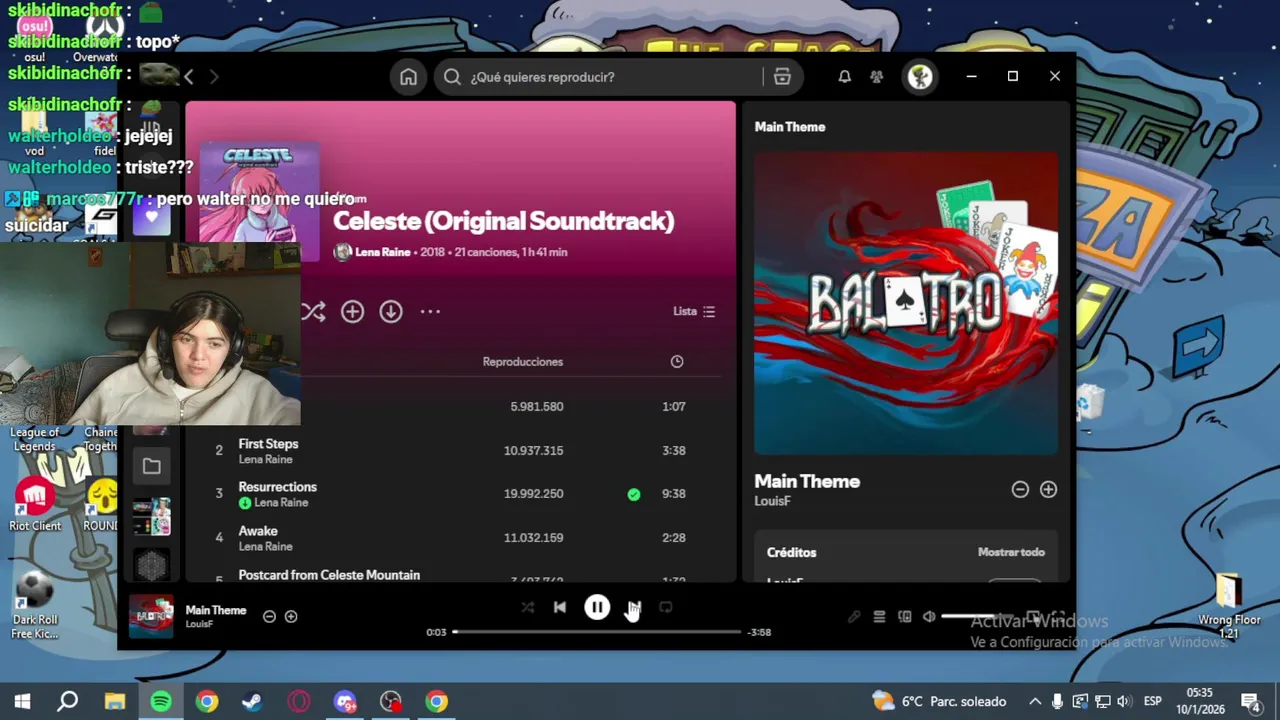
Task: Expand hidden system tray icons chevron
Action: [x=1035, y=701]
